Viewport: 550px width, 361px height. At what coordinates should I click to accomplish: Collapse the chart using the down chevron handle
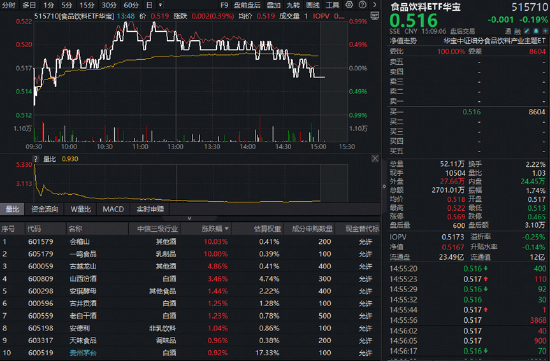click(x=189, y=218)
